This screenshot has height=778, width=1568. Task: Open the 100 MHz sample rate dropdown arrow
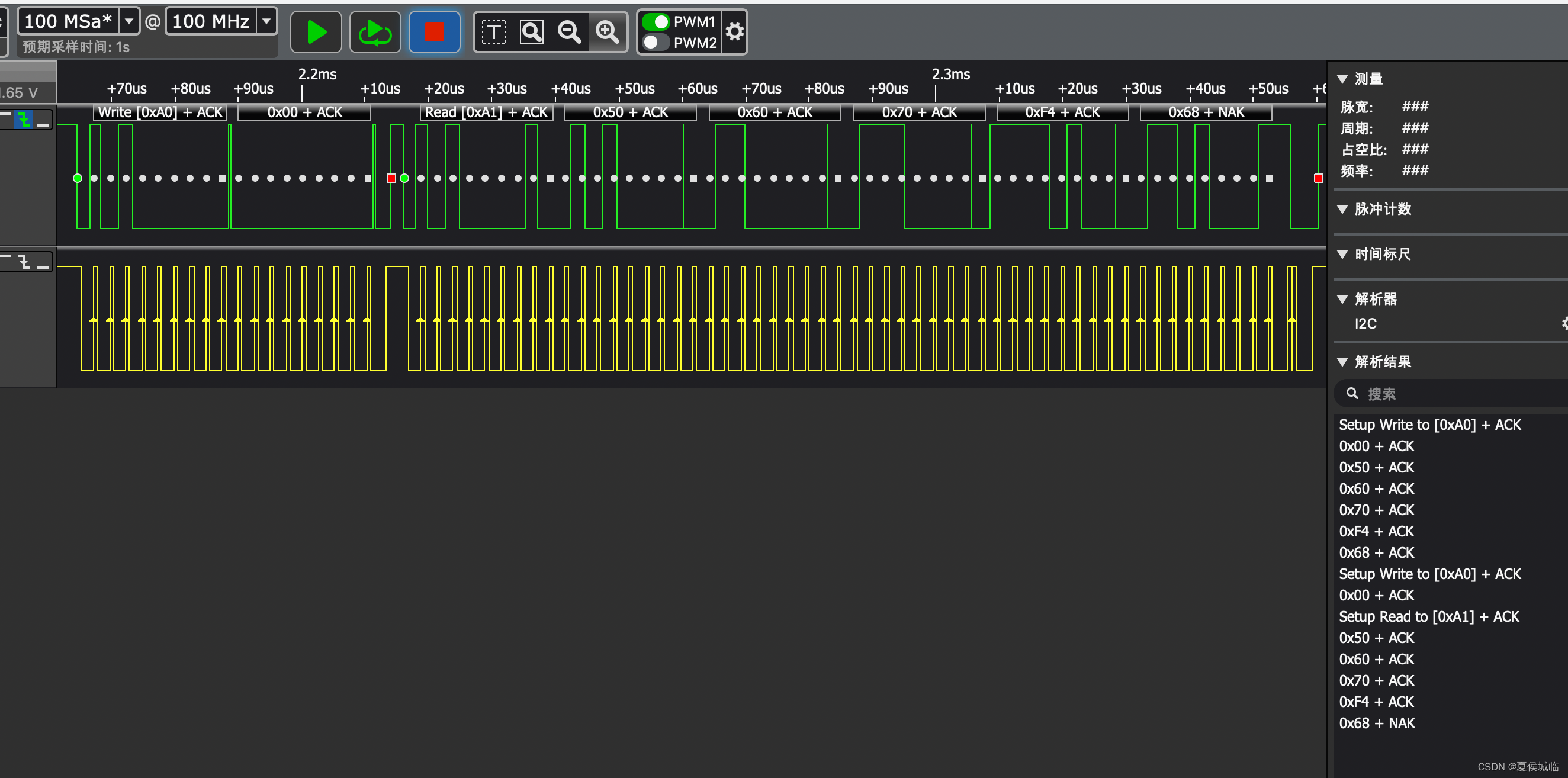[x=266, y=21]
